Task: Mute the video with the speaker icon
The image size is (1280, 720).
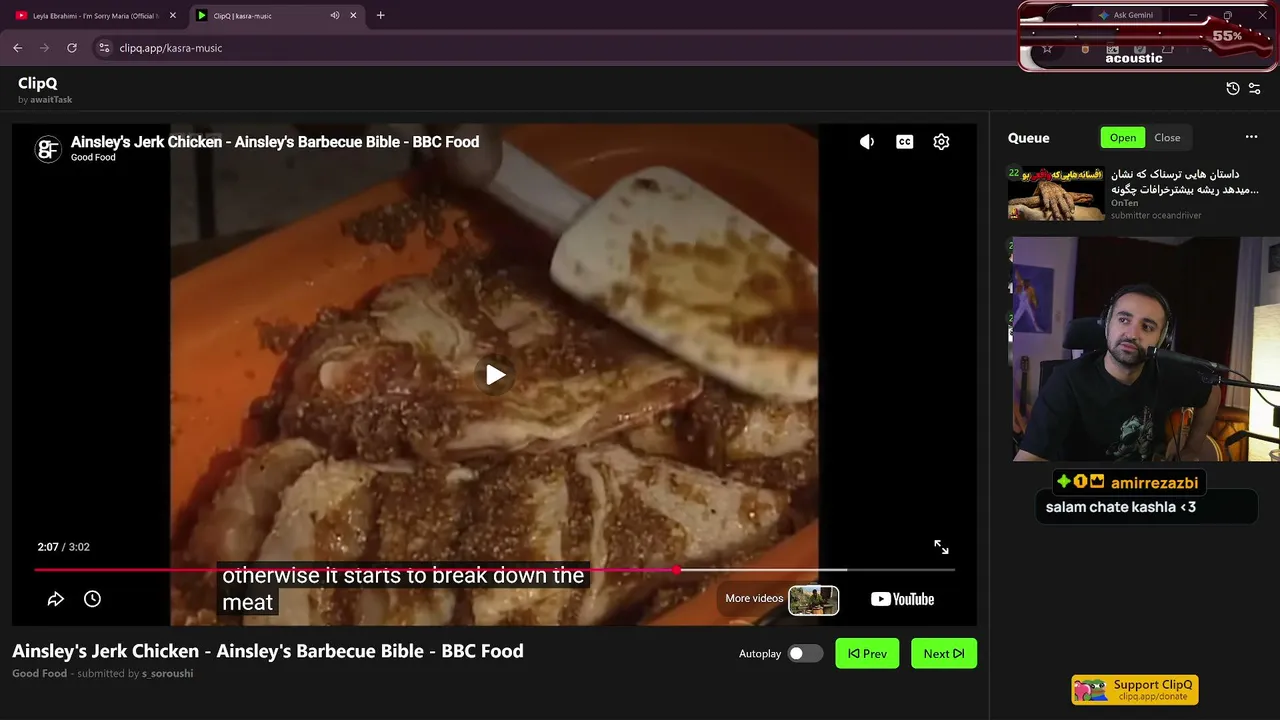Action: point(867,142)
